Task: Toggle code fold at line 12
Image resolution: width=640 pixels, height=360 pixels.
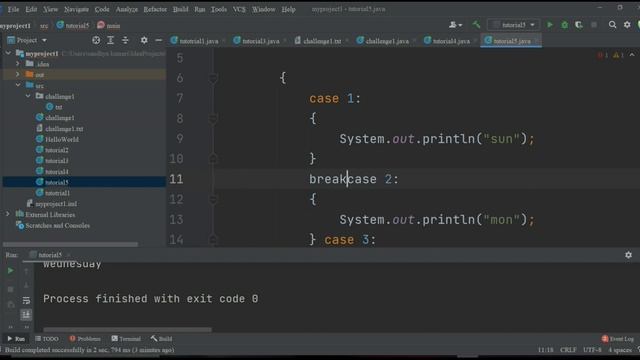Action: (213, 199)
